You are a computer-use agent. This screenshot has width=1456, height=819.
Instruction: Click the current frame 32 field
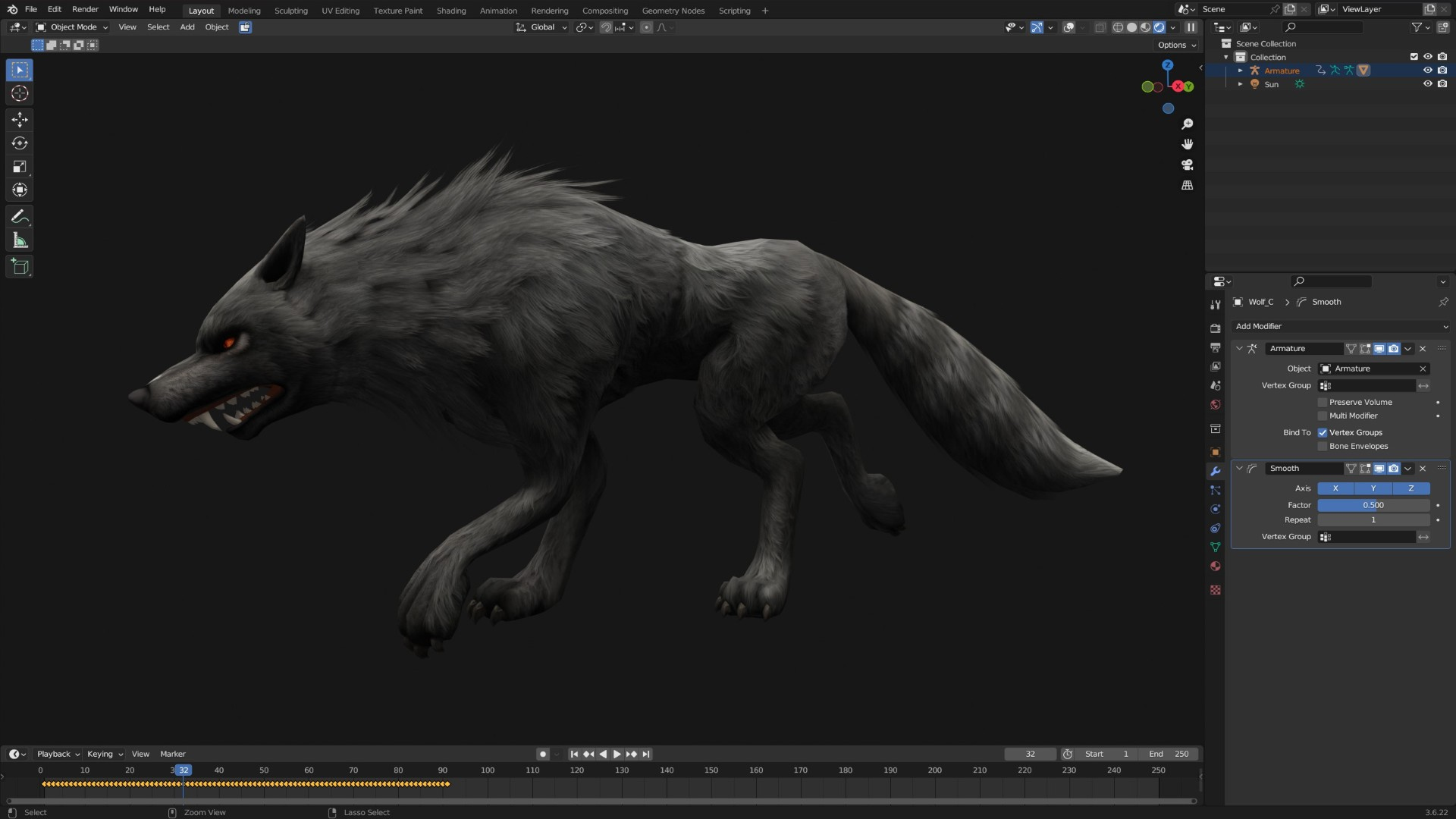(1030, 755)
